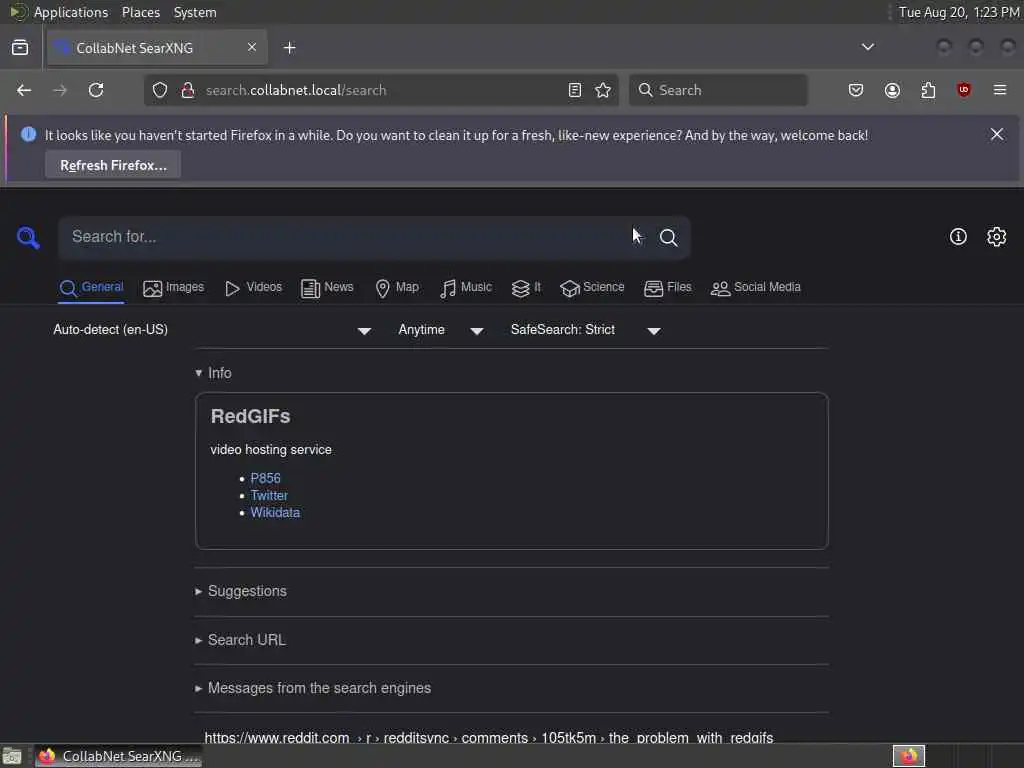1024x768 pixels.
Task: Open the extensions puzzle icon
Action: click(x=928, y=90)
